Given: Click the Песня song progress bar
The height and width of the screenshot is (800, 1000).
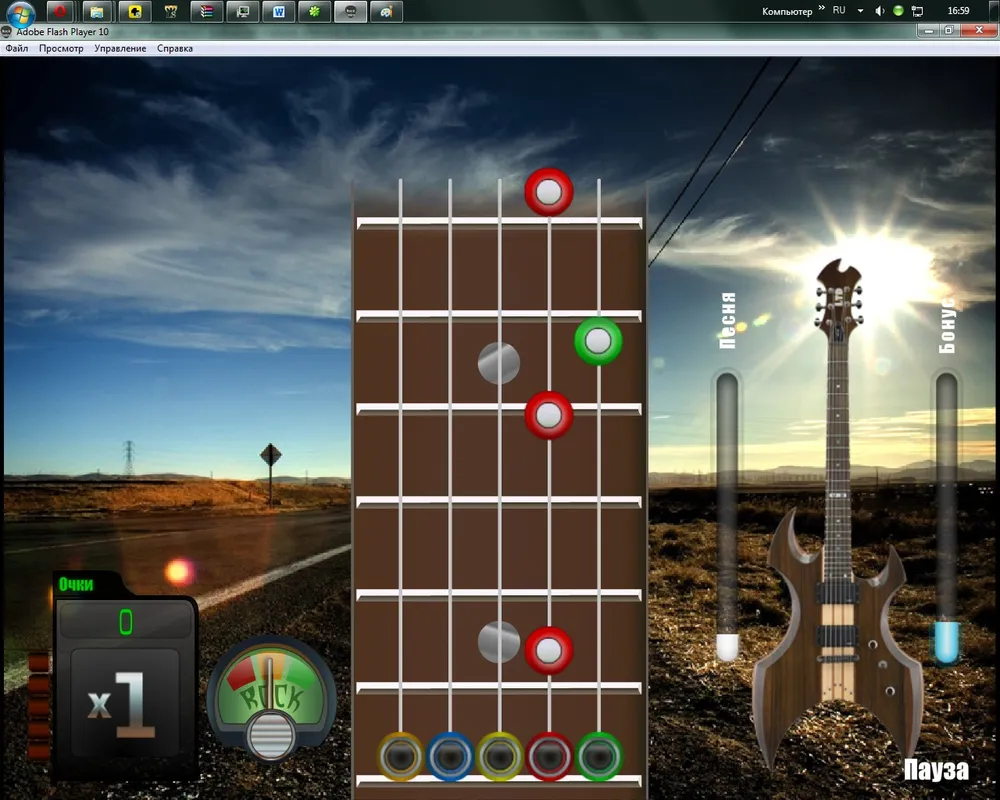Looking at the screenshot, I should tap(727, 515).
